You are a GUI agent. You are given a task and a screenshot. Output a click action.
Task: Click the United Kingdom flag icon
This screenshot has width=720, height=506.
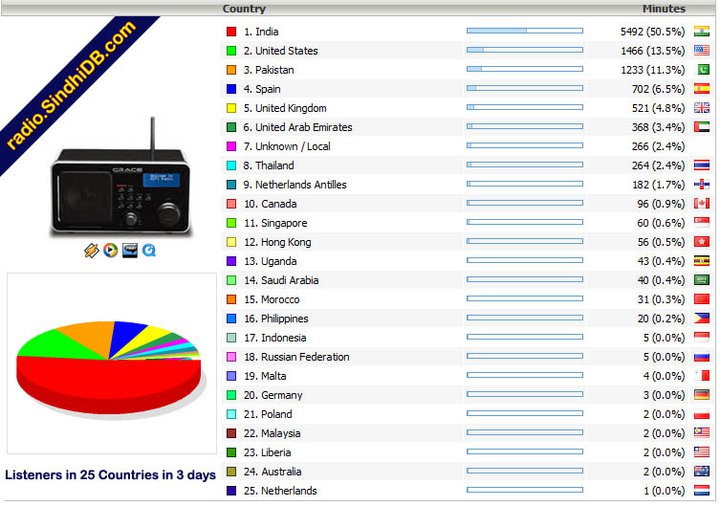tap(702, 108)
